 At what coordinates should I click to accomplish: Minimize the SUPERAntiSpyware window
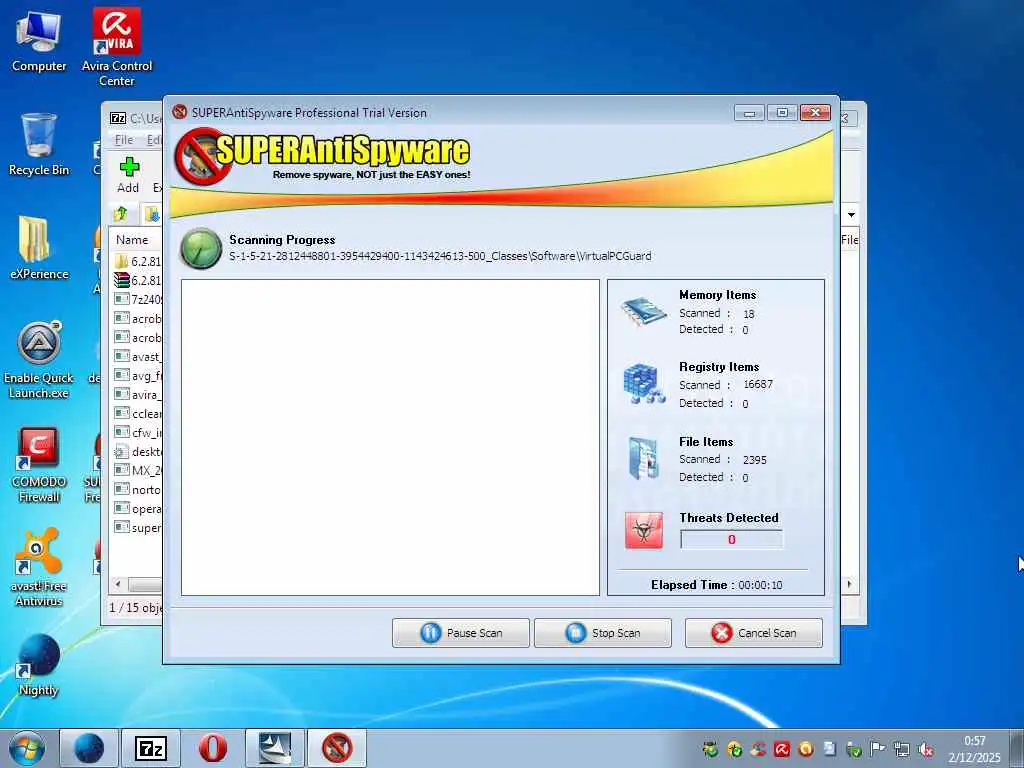tap(749, 113)
